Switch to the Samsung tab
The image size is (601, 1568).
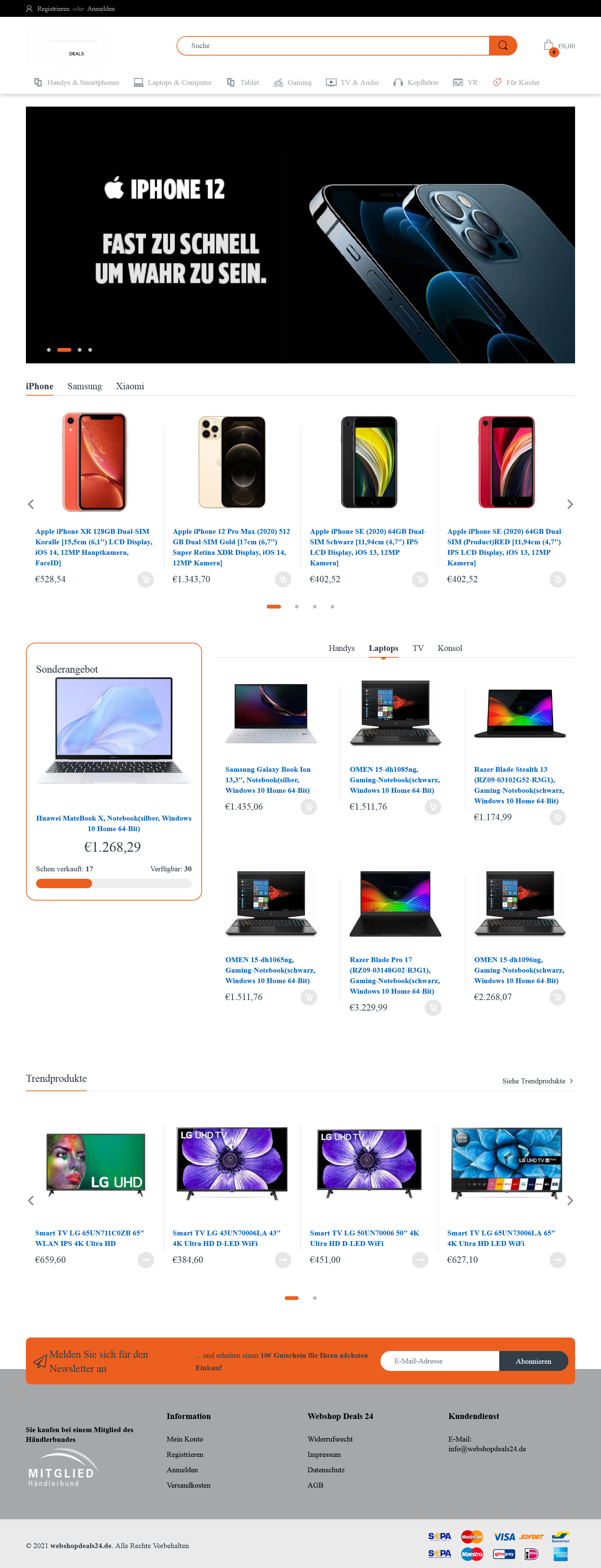[85, 387]
